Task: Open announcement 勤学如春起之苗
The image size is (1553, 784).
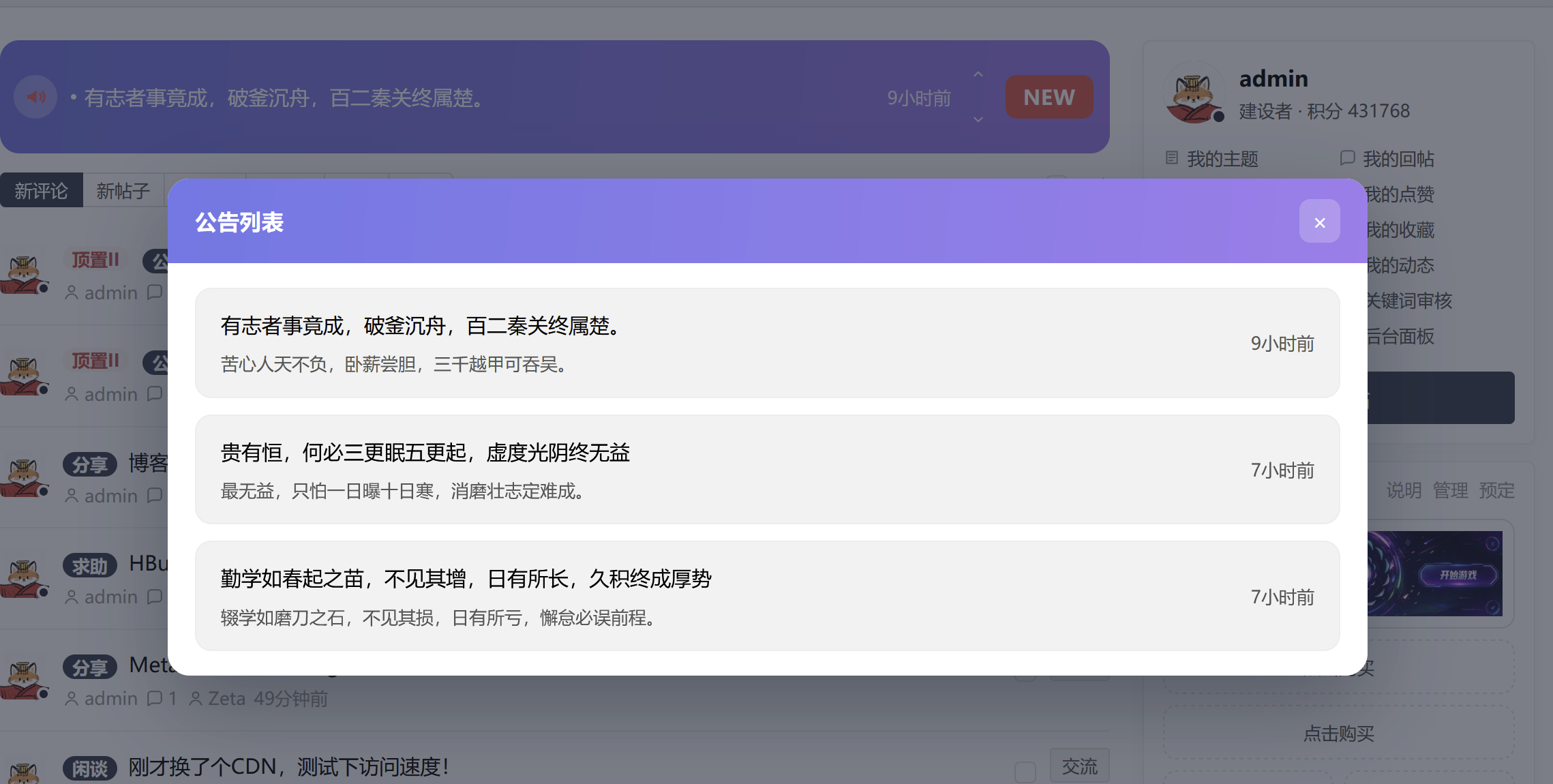Action: [767, 596]
